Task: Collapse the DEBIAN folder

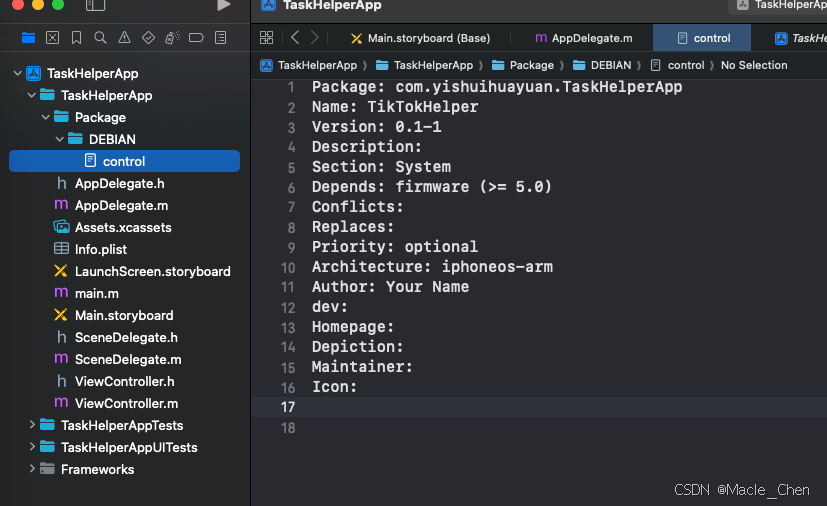Action: point(60,139)
